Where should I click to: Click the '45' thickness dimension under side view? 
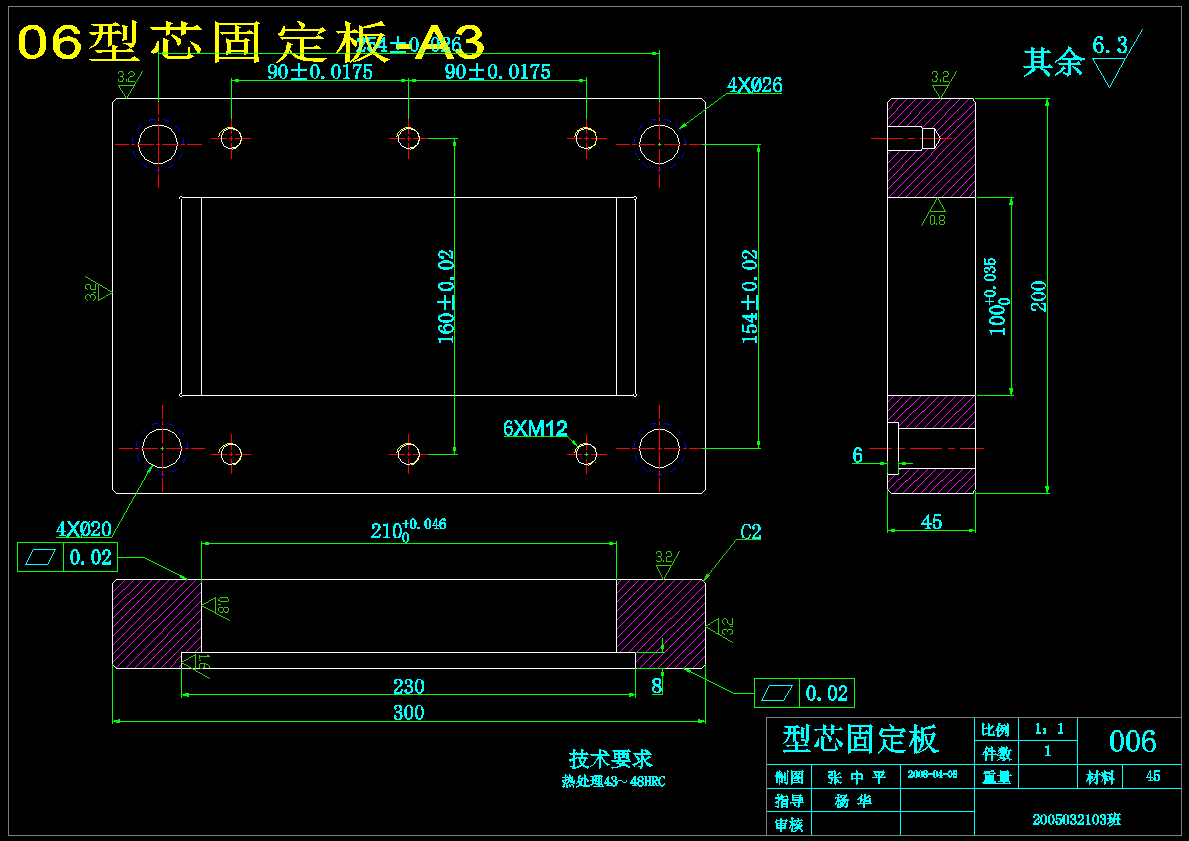931,522
